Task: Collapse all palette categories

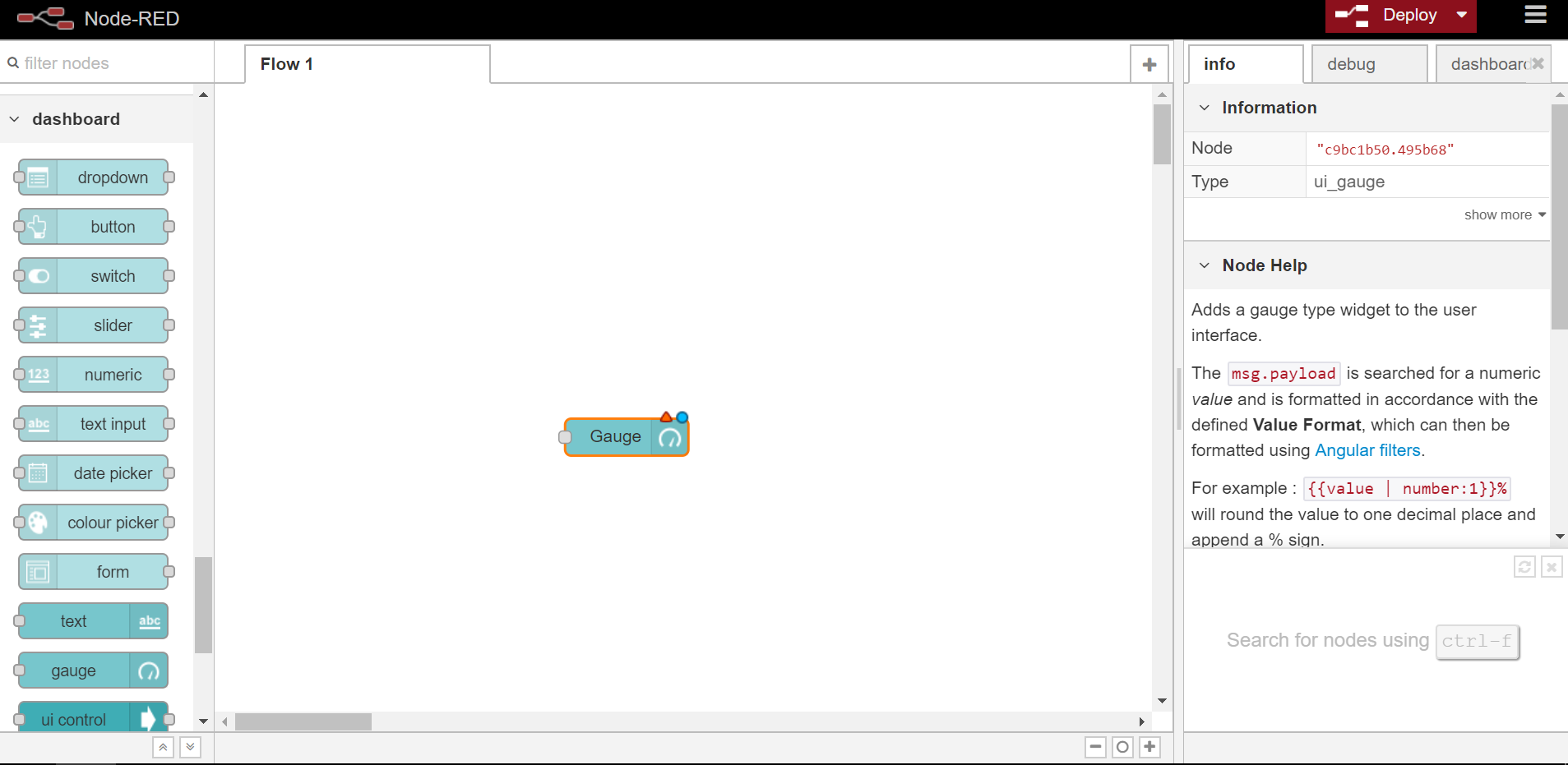Action: [x=163, y=747]
